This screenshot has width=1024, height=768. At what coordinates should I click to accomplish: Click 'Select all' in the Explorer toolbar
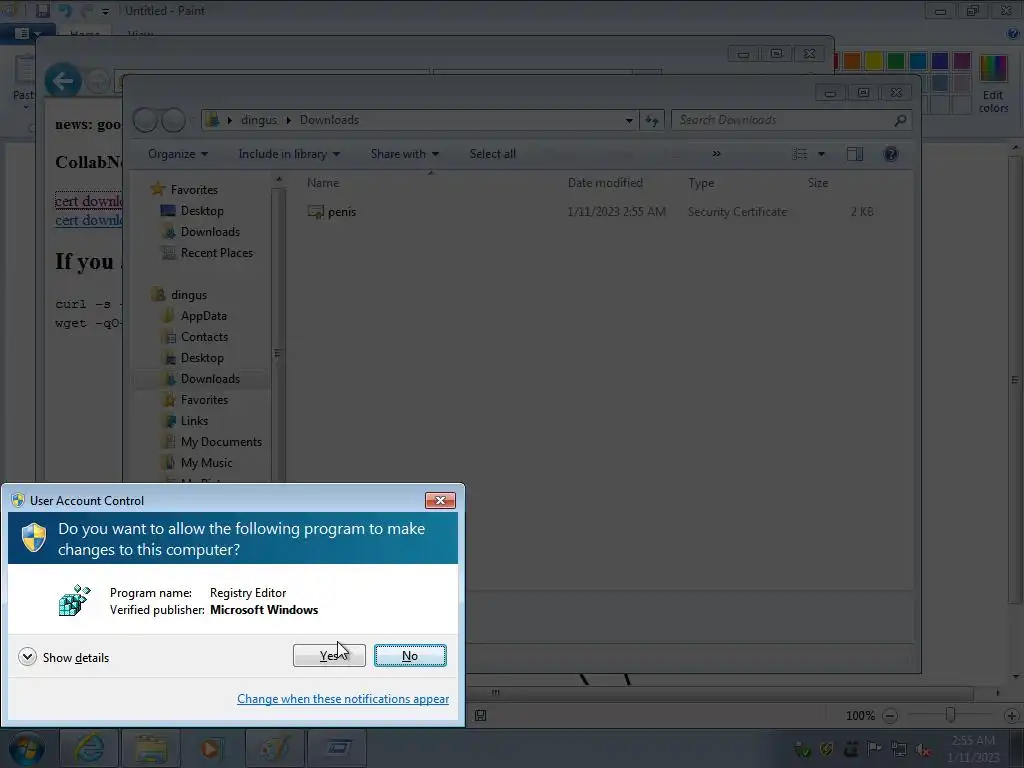pos(492,154)
